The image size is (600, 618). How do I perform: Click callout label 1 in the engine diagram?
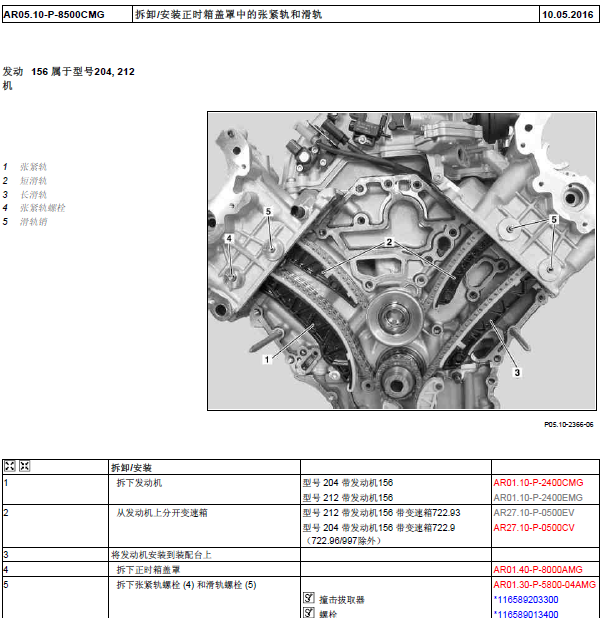(267, 359)
